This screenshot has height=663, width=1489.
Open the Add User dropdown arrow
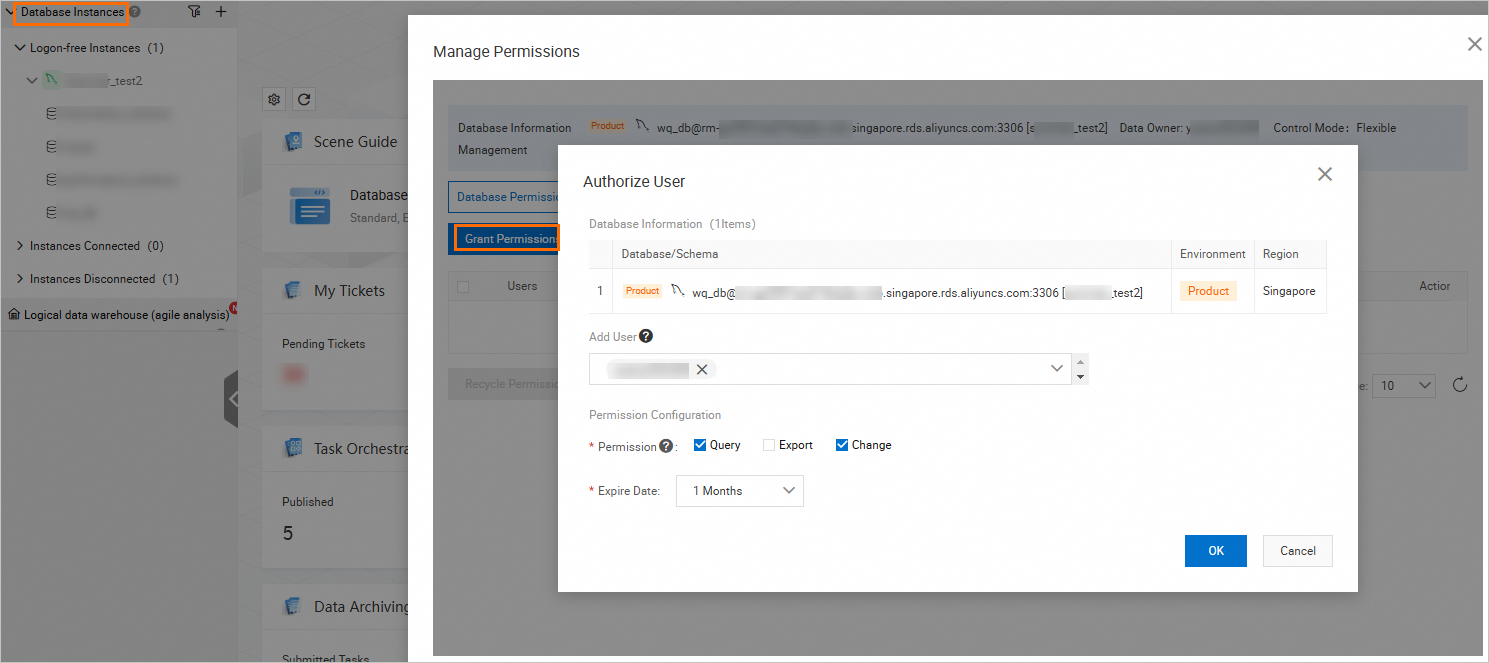pyautogui.click(x=1057, y=369)
